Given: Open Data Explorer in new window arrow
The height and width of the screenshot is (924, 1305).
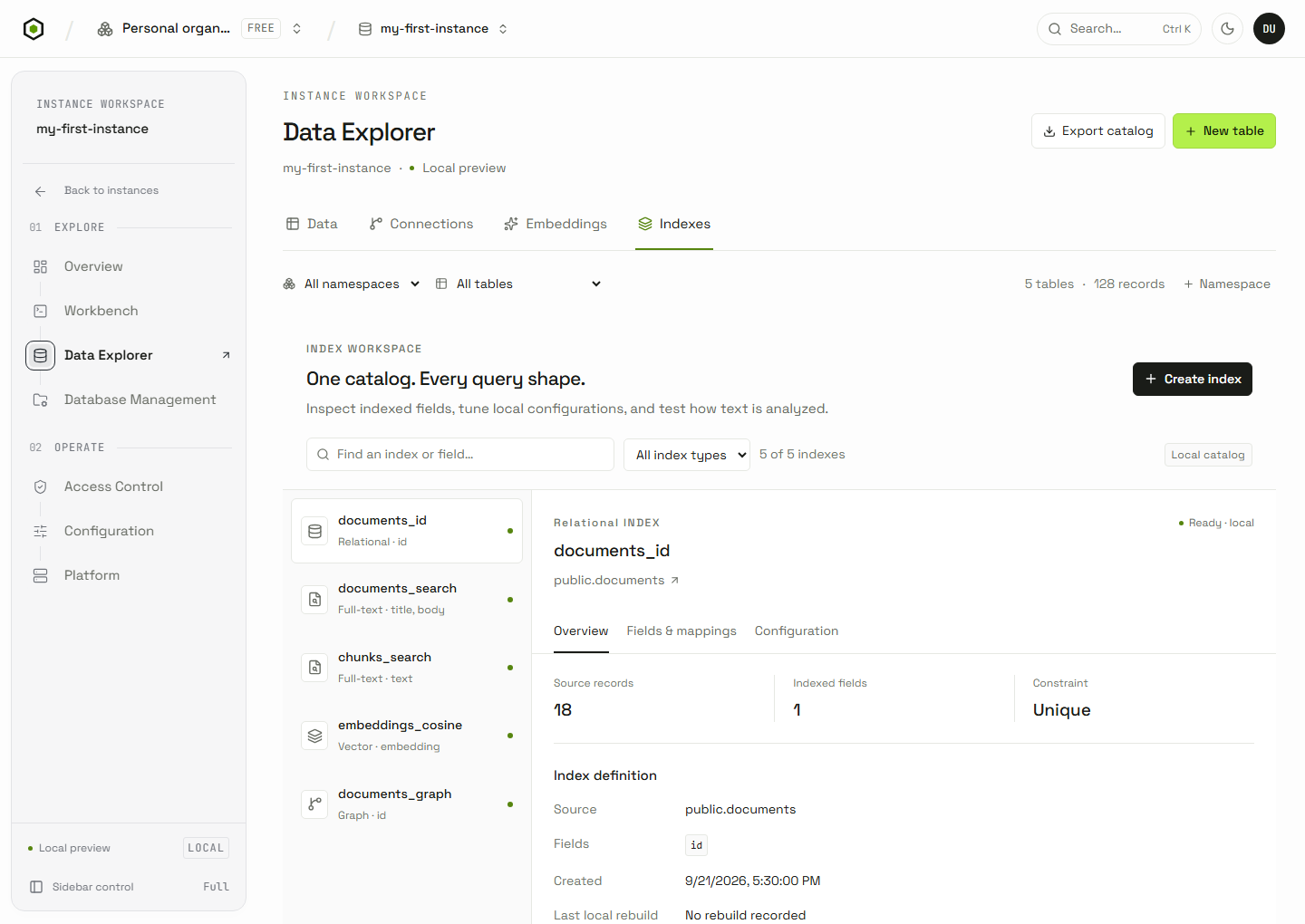Looking at the screenshot, I should (226, 355).
